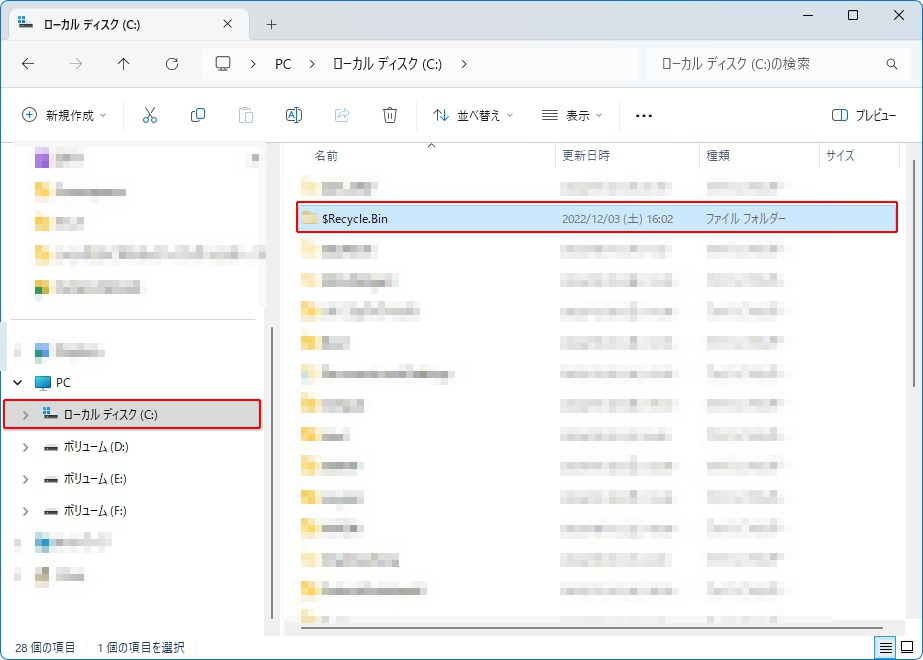Viewport: 923px width, 660px height.
Task: Go up one folder with Up arrow
Action: point(124,64)
